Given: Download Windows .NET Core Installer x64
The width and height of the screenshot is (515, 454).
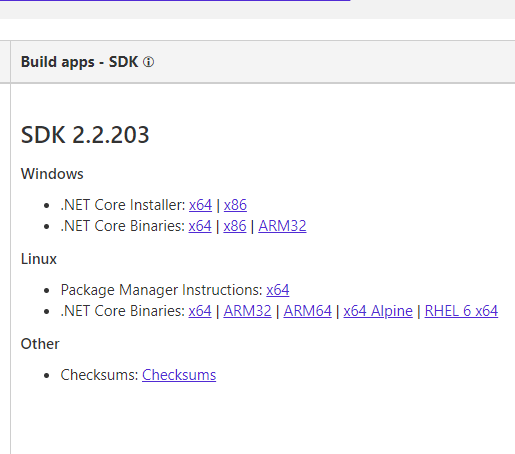Looking at the screenshot, I should [x=200, y=205].
